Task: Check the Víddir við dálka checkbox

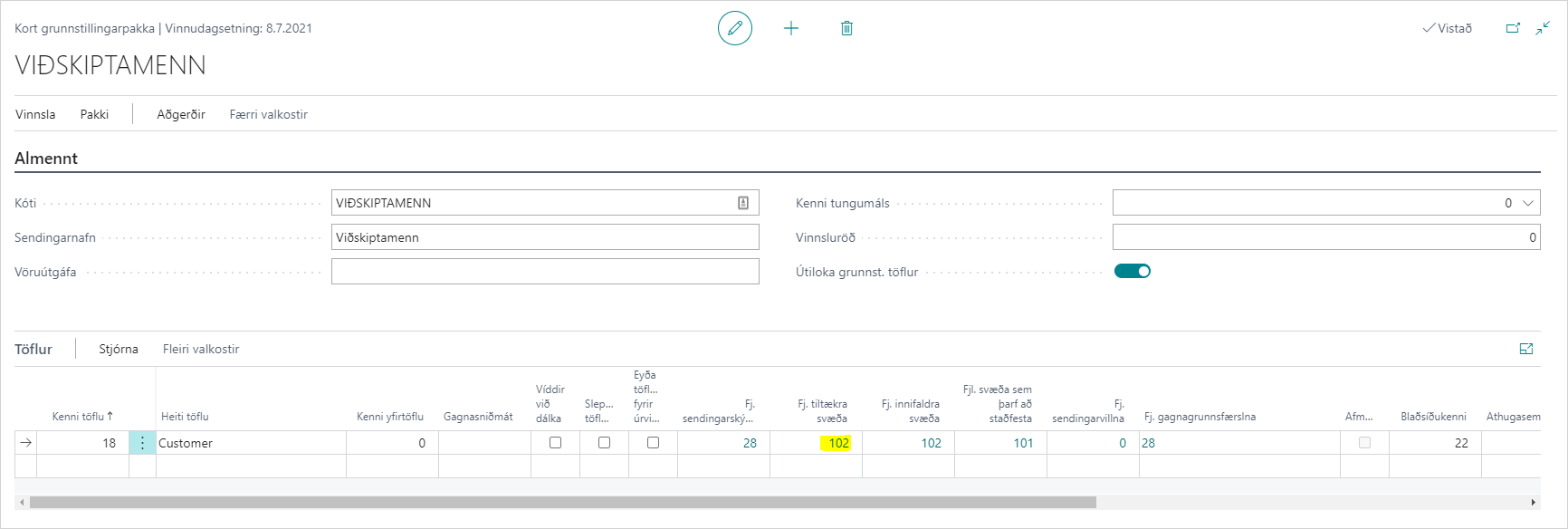Action: point(555,443)
